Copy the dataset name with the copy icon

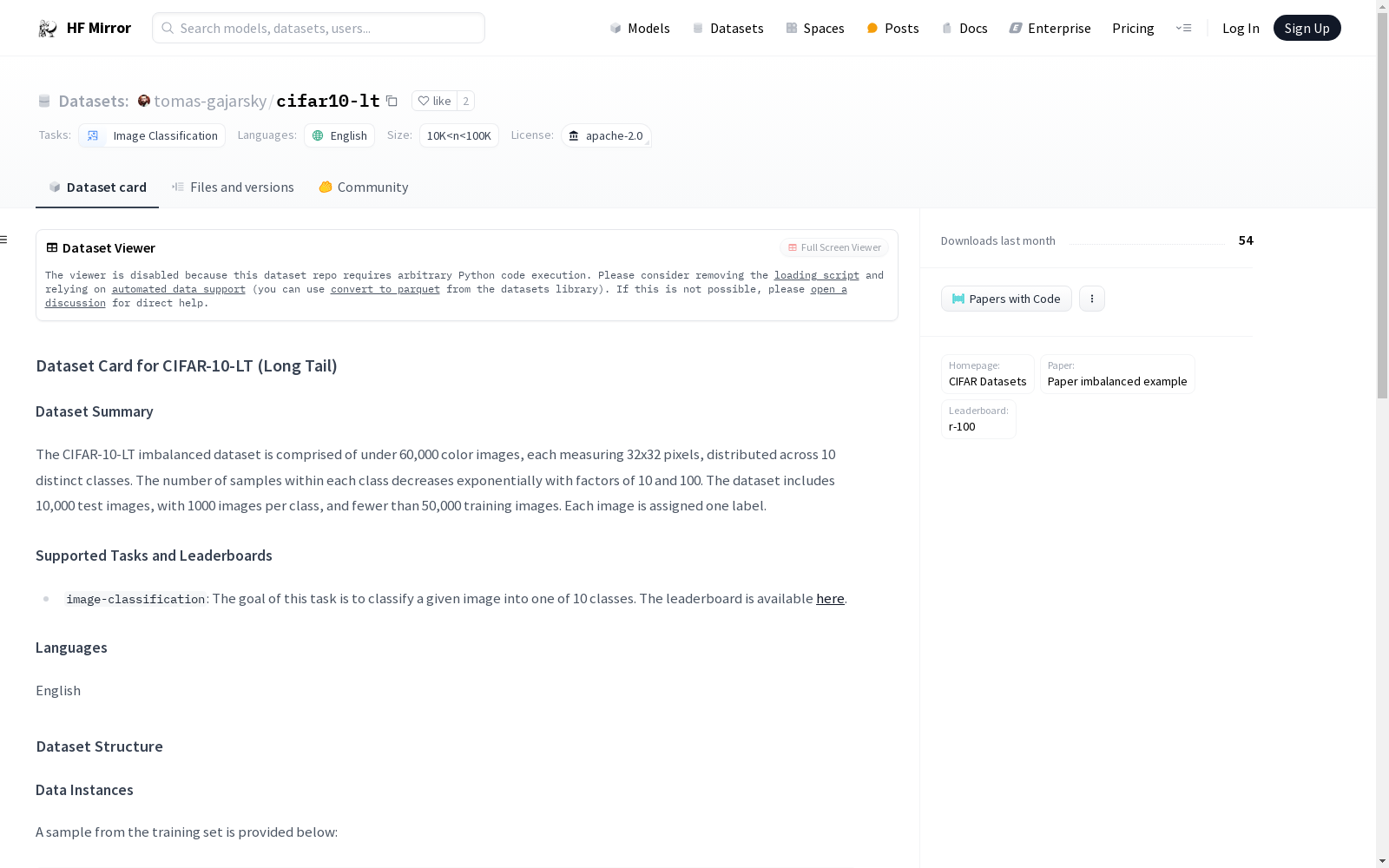392,101
